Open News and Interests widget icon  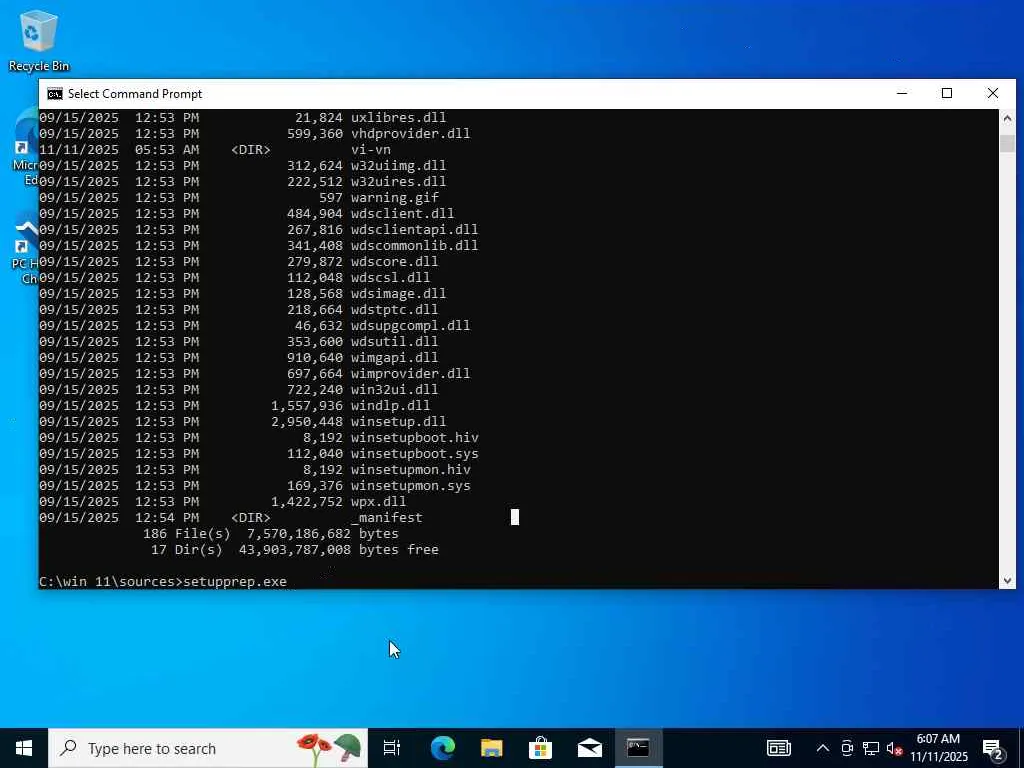click(778, 748)
